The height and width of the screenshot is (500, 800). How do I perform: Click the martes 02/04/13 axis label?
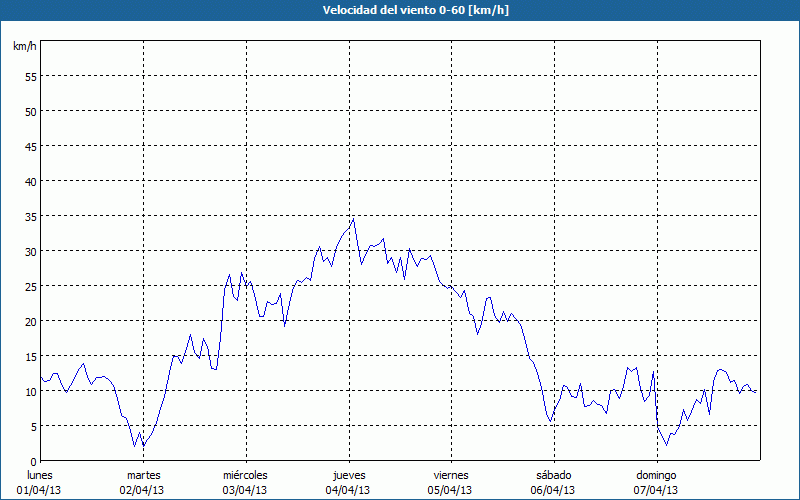[x=142, y=483]
